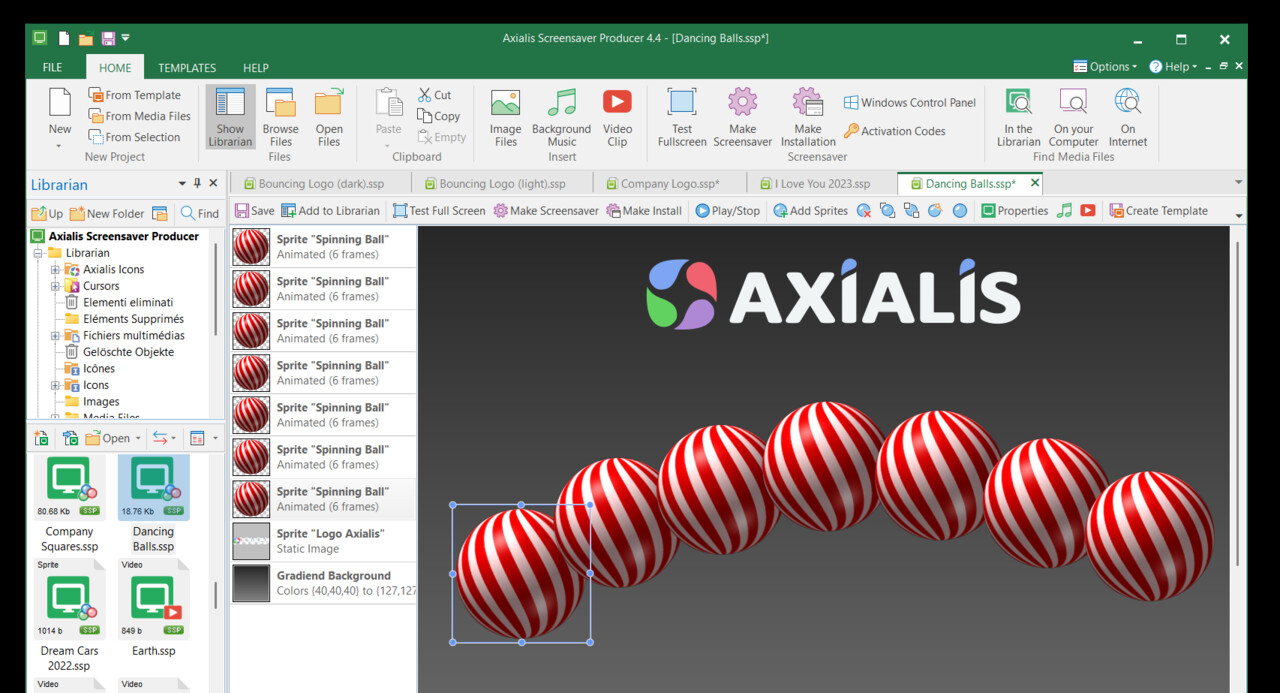1280x693 pixels.
Task: Click the Find icon in the Librarian toolbar
Action: click(199, 212)
